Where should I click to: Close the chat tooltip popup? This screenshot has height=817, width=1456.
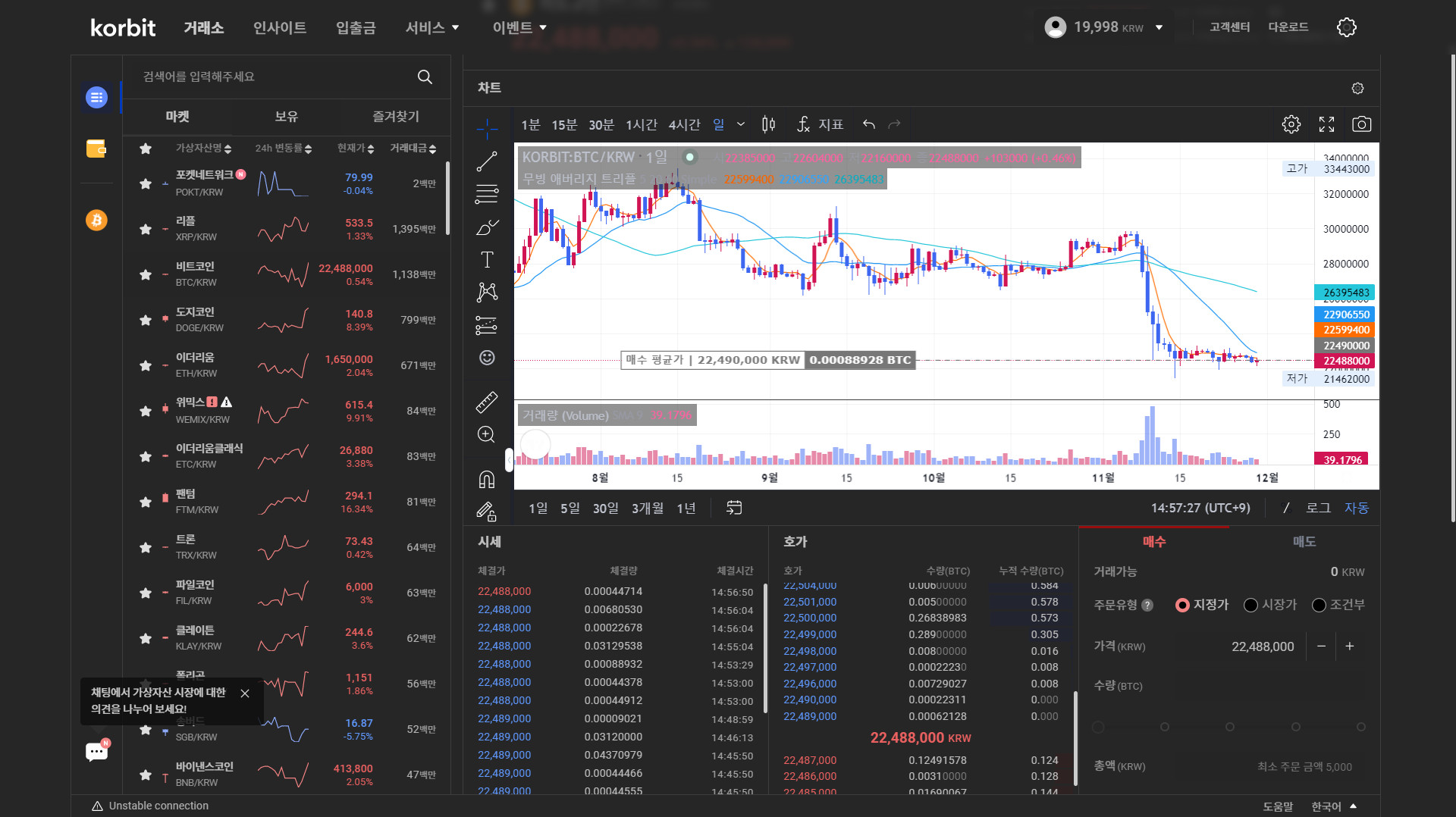(245, 693)
